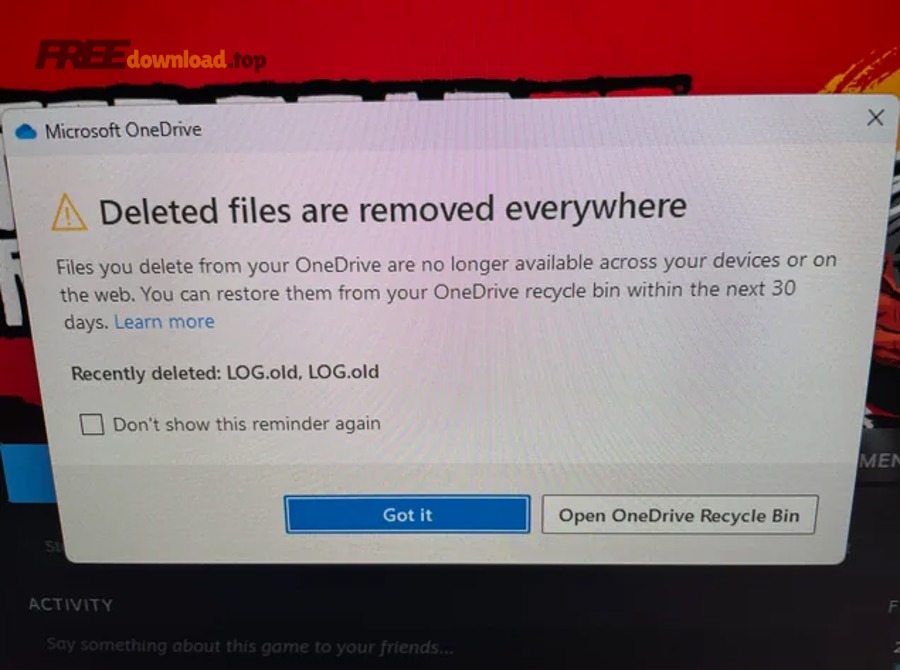Open OneDrive Recycle Bin

pyautogui.click(x=679, y=515)
